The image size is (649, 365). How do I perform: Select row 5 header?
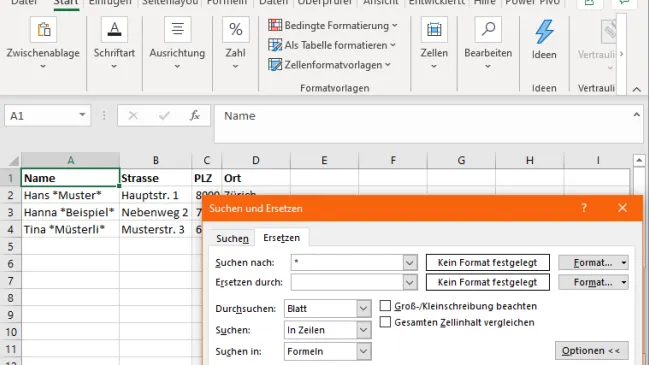10,247
